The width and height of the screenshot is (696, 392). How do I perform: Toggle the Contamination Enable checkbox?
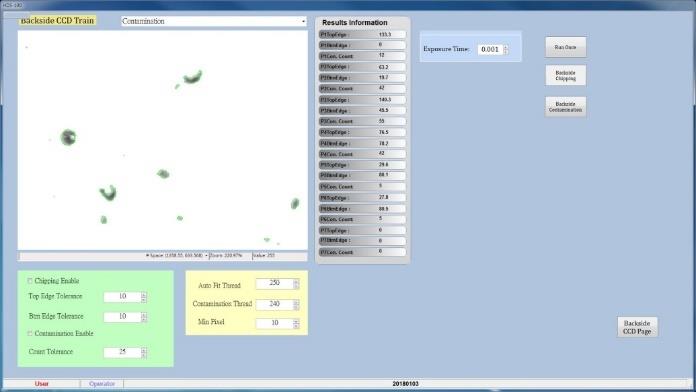click(30, 333)
